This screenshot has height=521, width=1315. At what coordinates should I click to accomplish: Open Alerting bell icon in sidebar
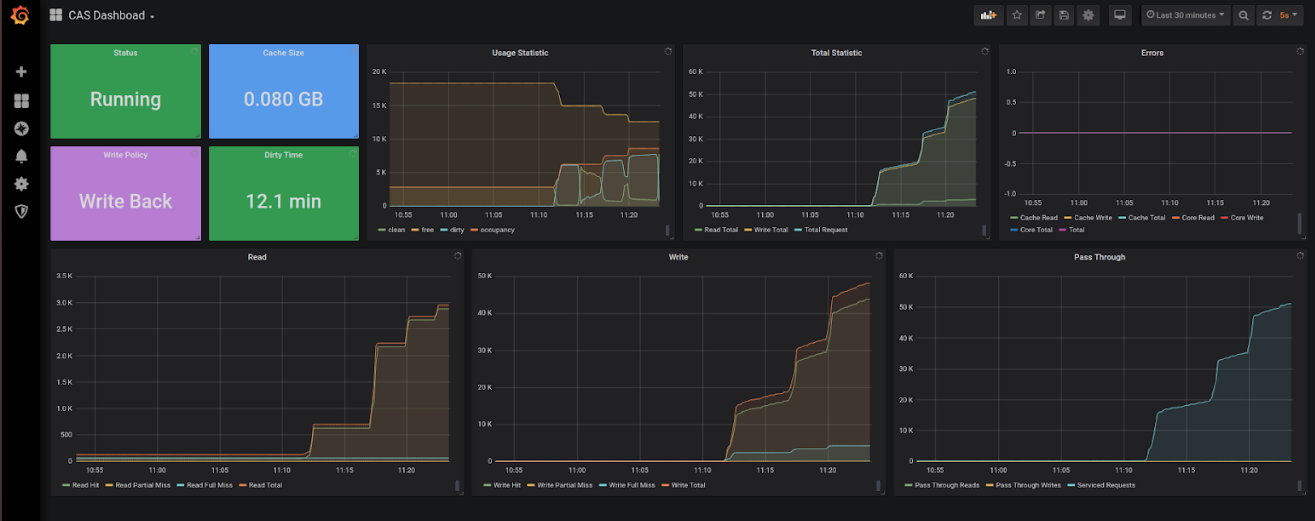[21, 156]
